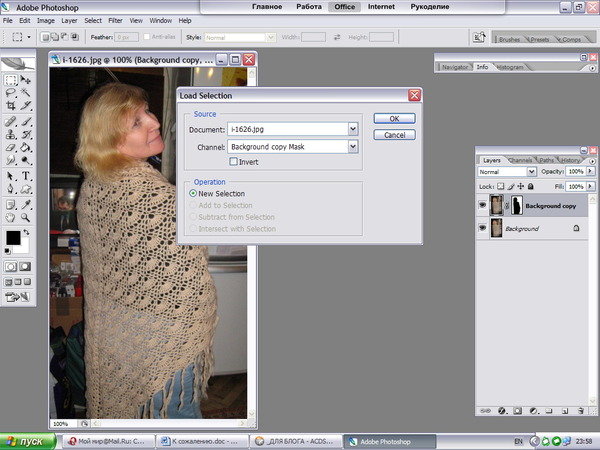Open the Filter menu
Image resolution: width=600 pixels, height=450 pixels.
[115, 21]
